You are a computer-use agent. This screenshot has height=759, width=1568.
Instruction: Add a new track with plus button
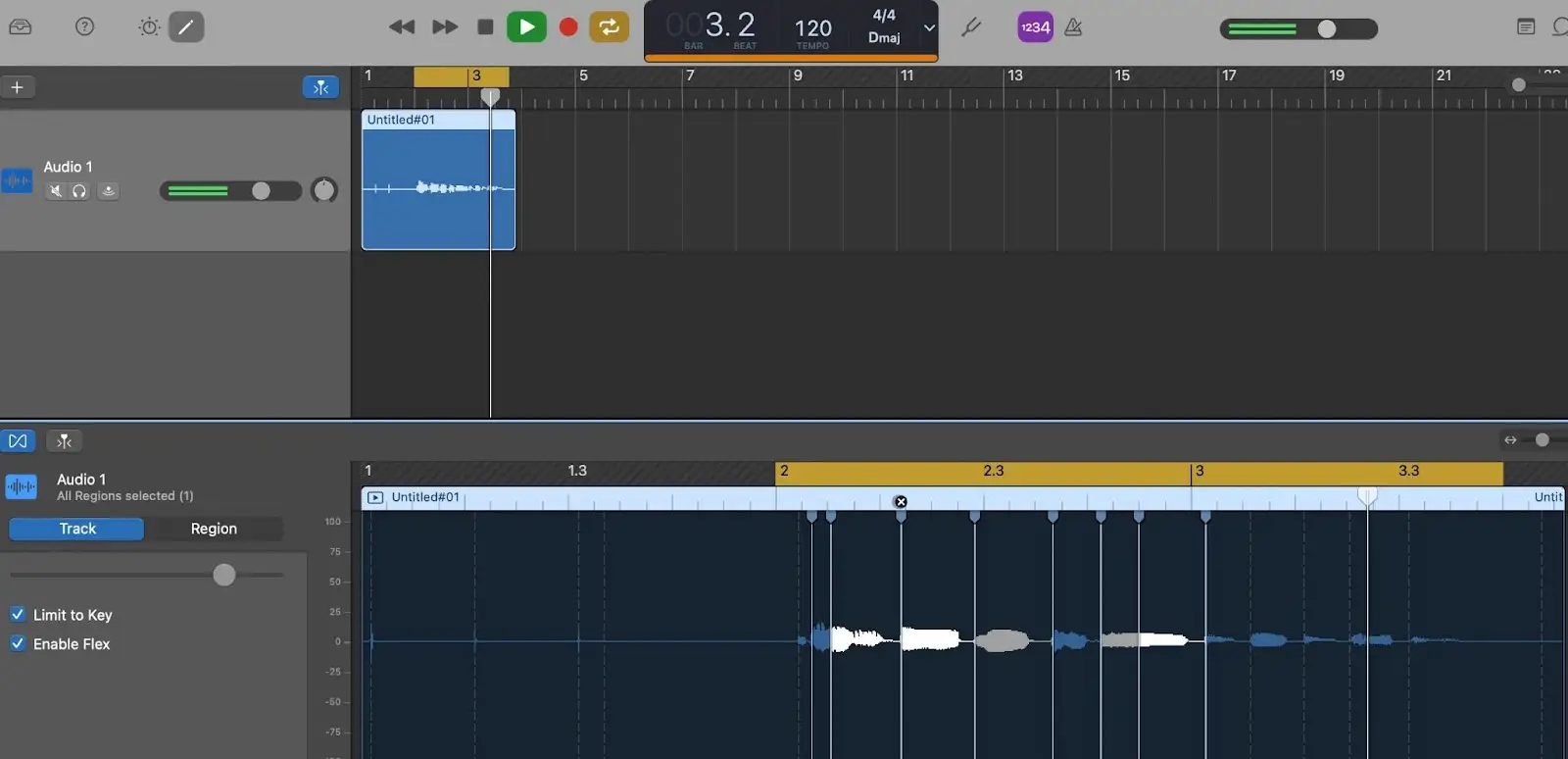click(17, 87)
